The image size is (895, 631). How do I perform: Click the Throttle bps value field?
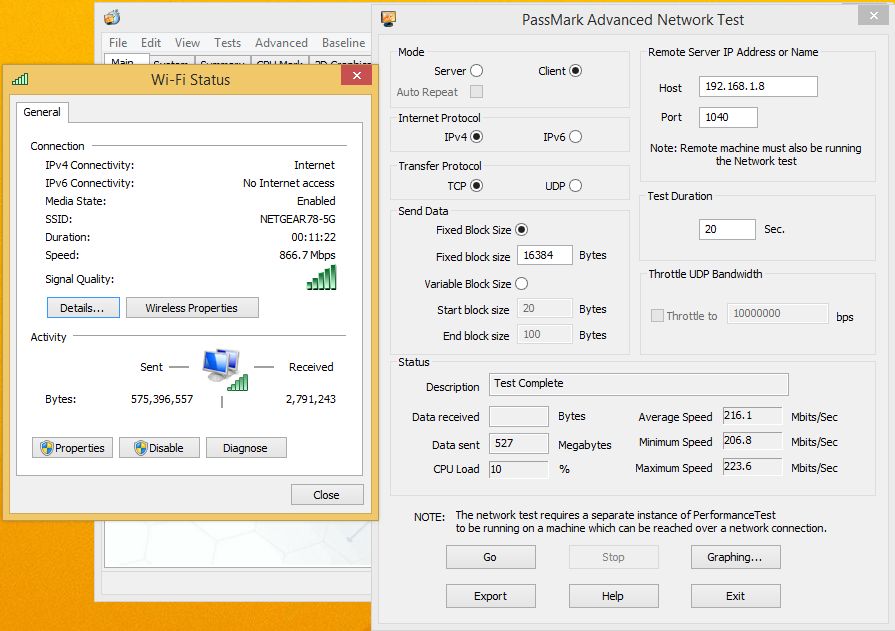[x=777, y=314]
